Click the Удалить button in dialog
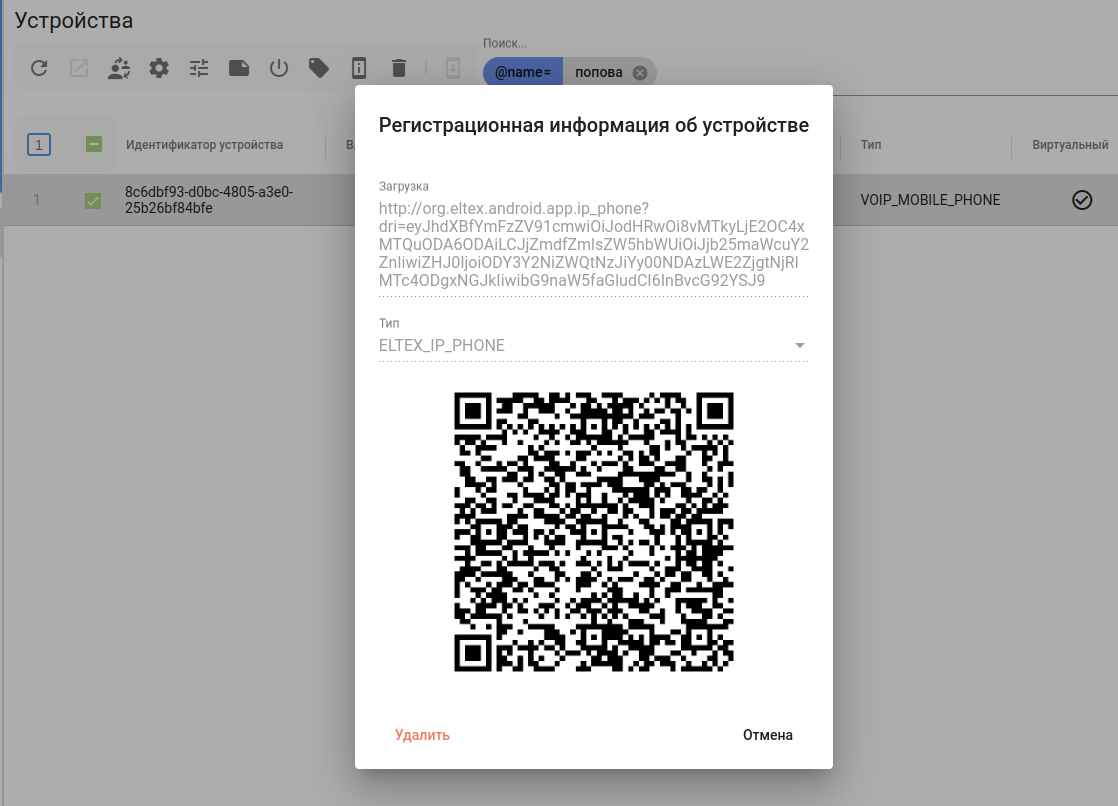The image size is (1118, 806). pyautogui.click(x=422, y=735)
